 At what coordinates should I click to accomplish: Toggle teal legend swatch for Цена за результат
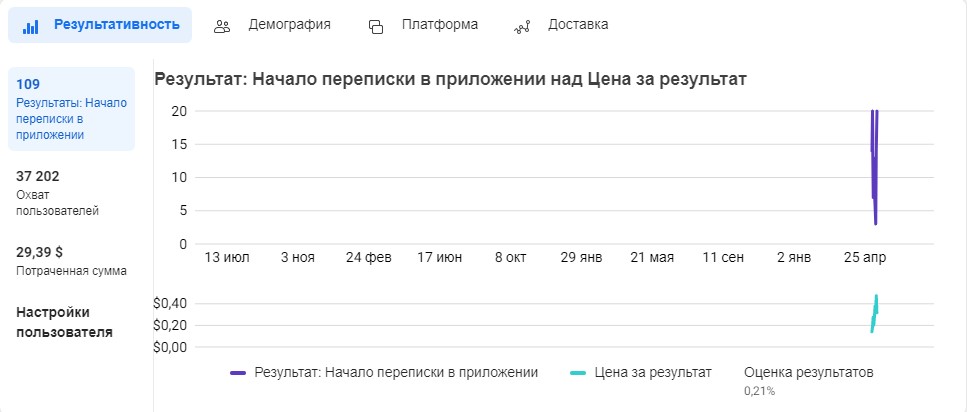pos(578,373)
